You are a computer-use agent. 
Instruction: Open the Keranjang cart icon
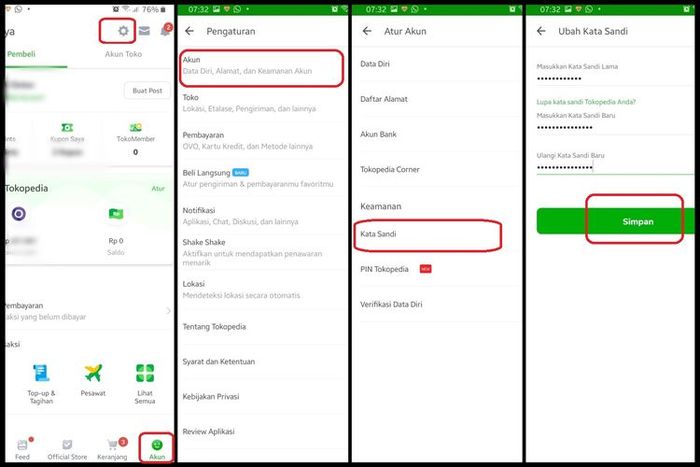click(x=112, y=445)
